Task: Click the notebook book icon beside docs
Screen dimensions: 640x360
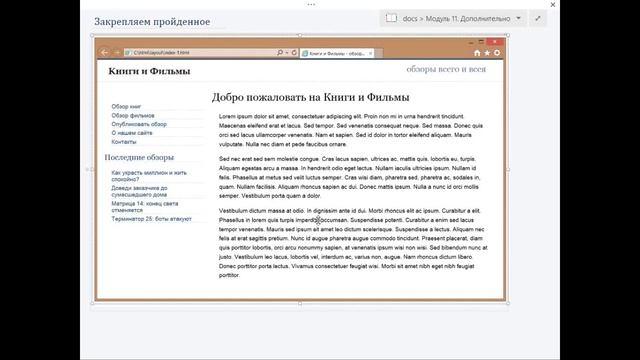Action: click(391, 18)
